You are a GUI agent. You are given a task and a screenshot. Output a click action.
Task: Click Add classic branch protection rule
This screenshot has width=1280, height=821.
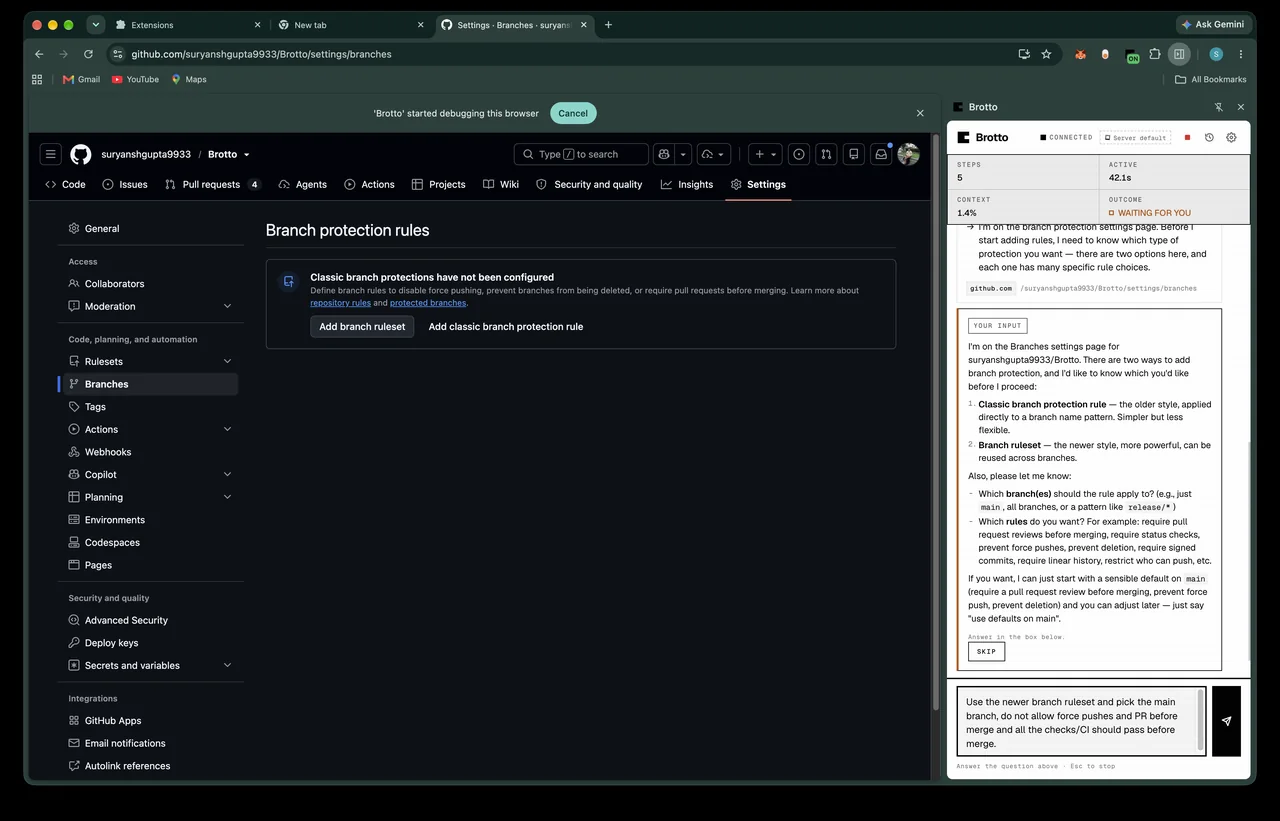[x=506, y=326]
